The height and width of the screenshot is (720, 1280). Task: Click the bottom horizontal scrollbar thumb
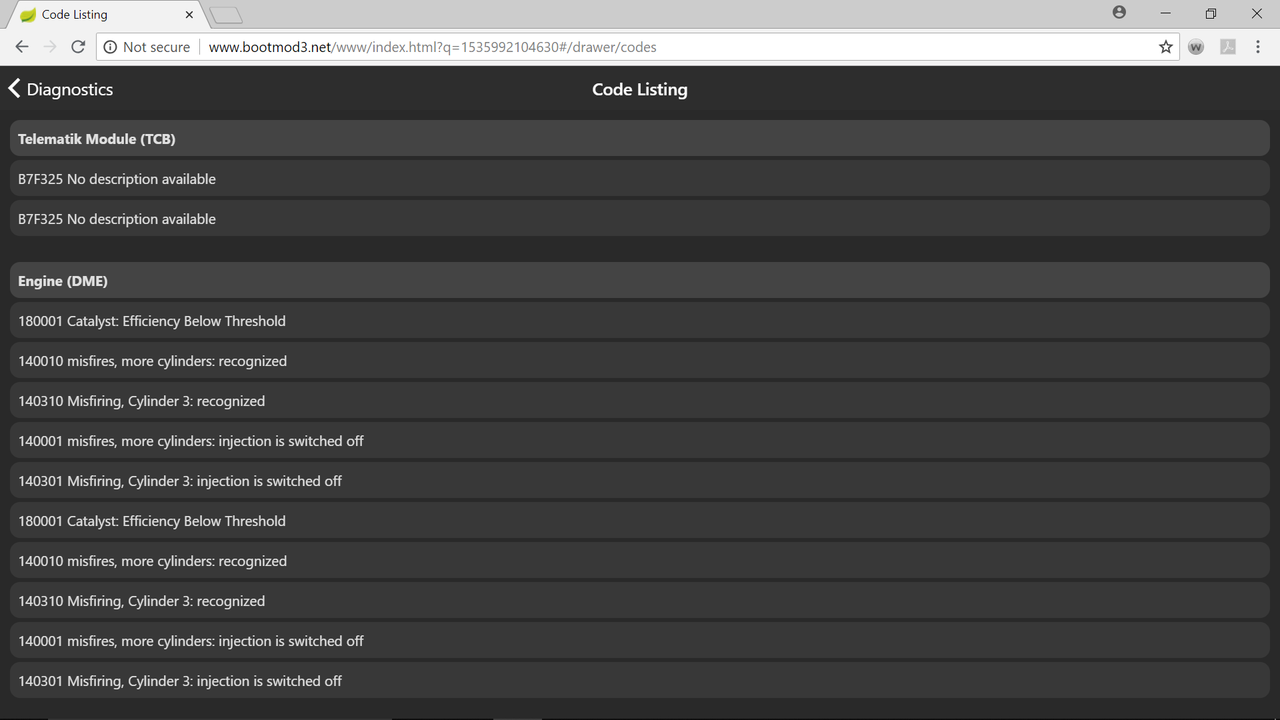[x=517, y=717]
